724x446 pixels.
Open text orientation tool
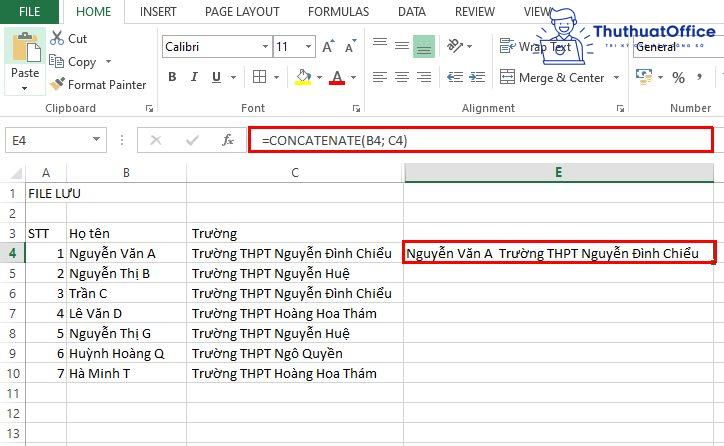[x=455, y=46]
